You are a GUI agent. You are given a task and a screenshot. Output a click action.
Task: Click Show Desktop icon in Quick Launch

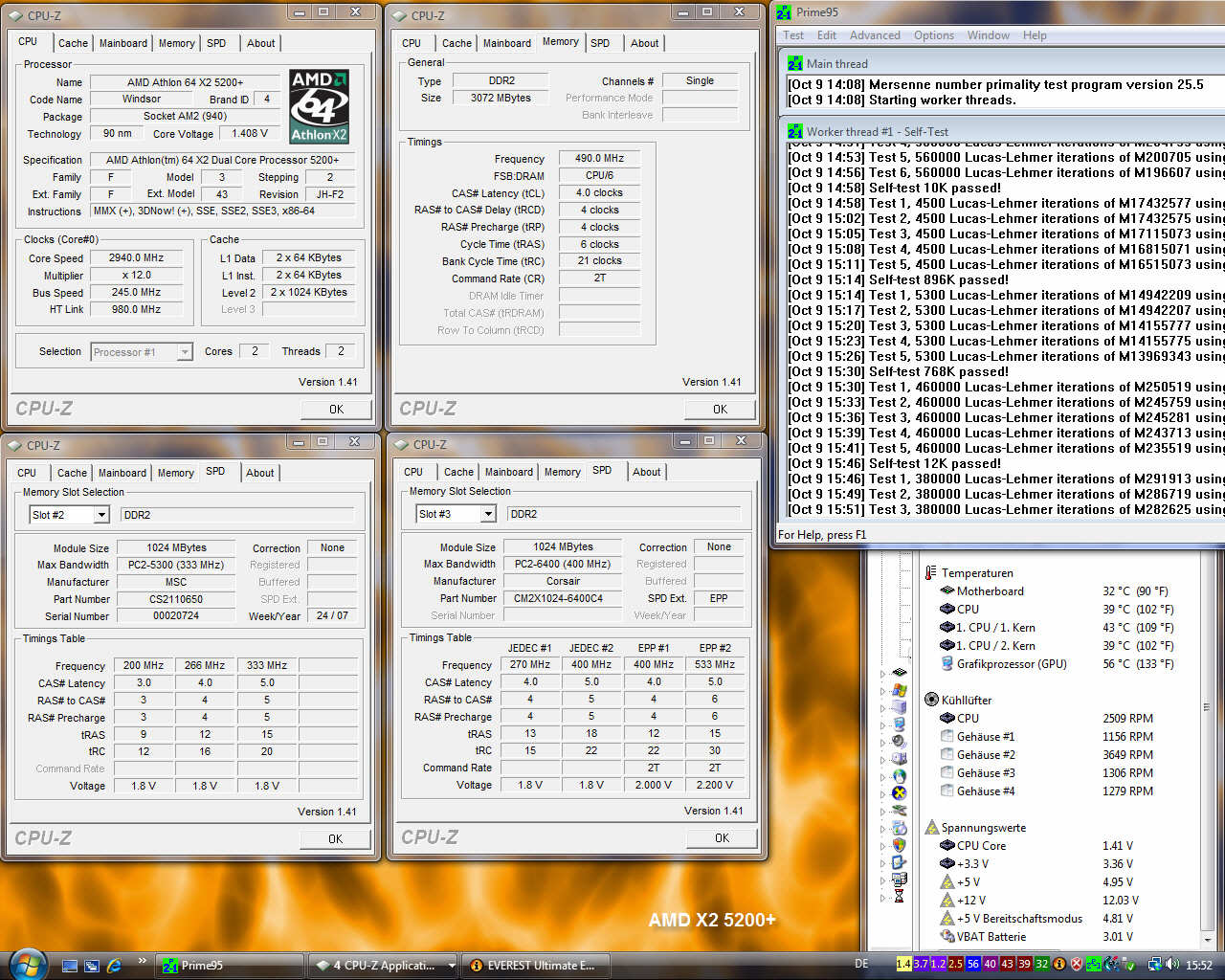(x=69, y=965)
